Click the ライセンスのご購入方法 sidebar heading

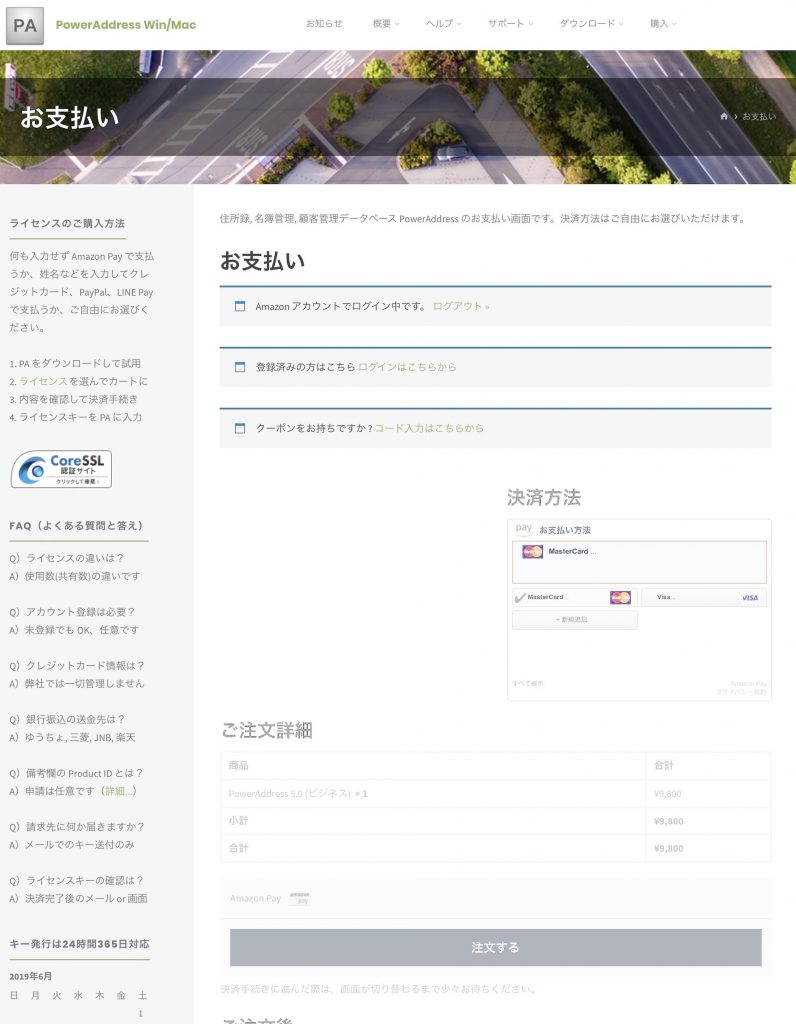pyautogui.click(x=67, y=223)
